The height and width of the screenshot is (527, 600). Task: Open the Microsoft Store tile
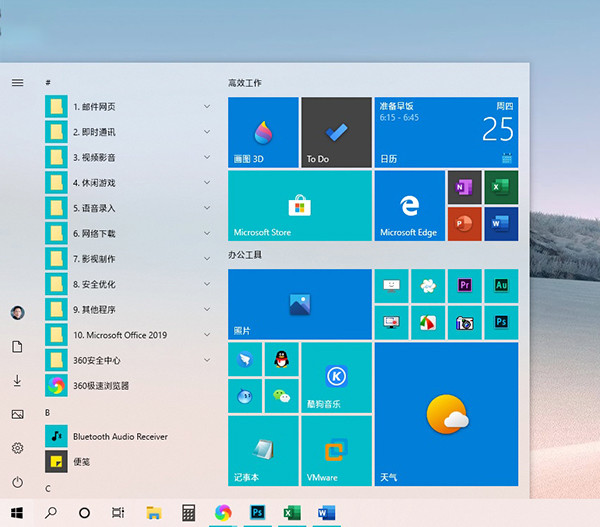point(299,205)
